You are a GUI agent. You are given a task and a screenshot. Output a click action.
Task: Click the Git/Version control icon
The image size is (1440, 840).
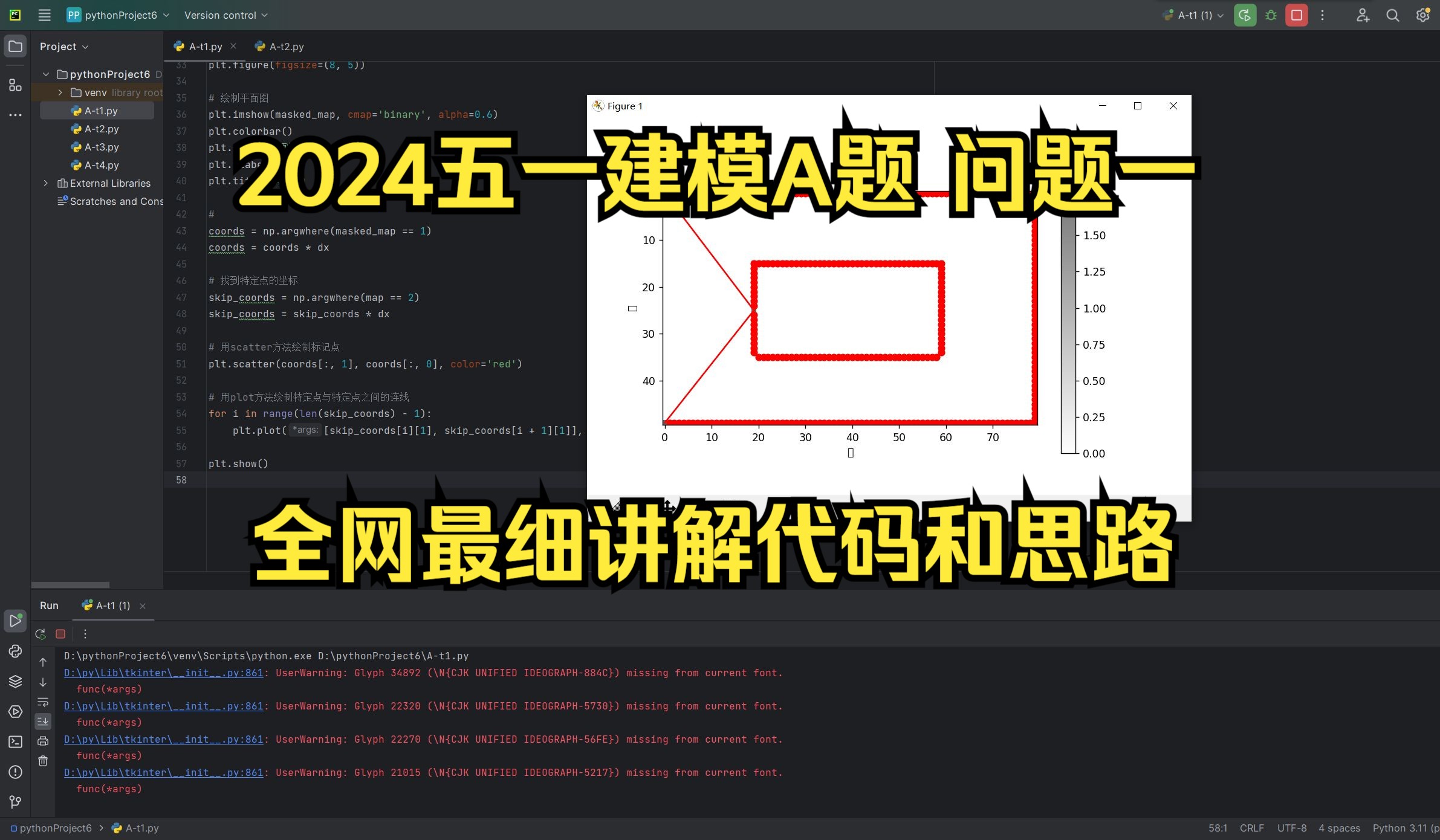[14, 801]
